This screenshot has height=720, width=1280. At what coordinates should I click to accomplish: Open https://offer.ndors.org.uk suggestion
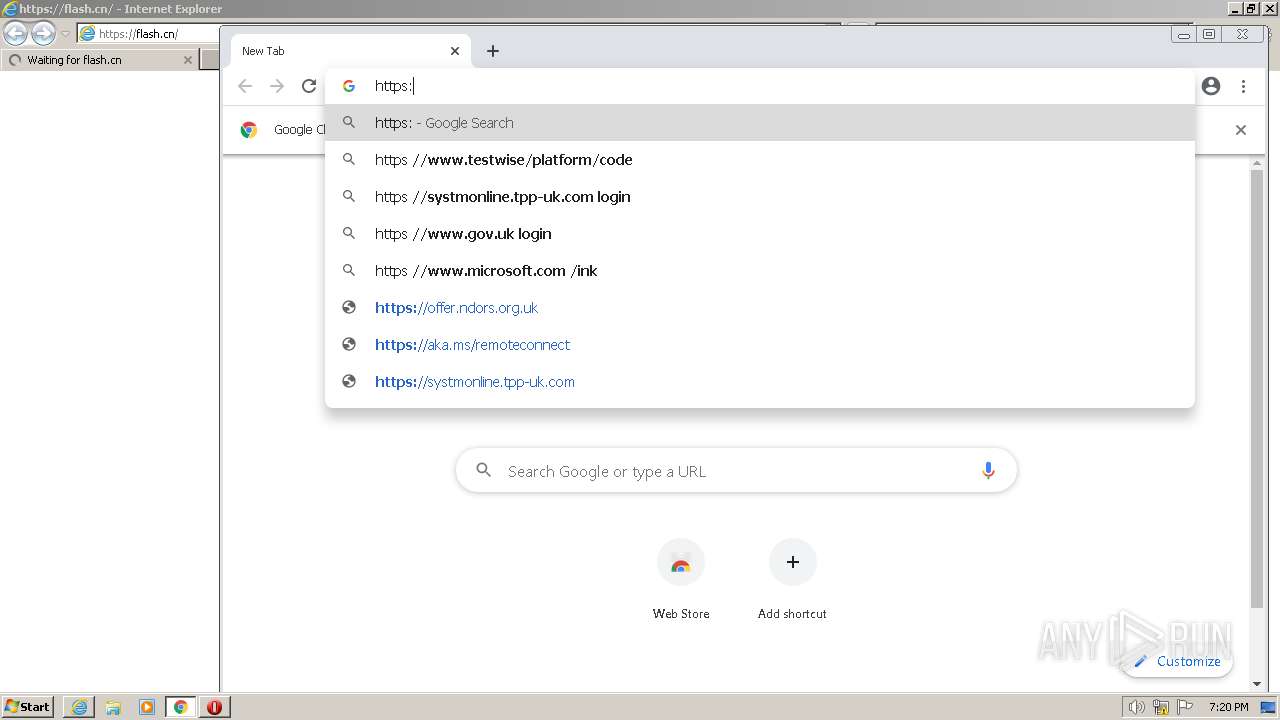point(760,308)
